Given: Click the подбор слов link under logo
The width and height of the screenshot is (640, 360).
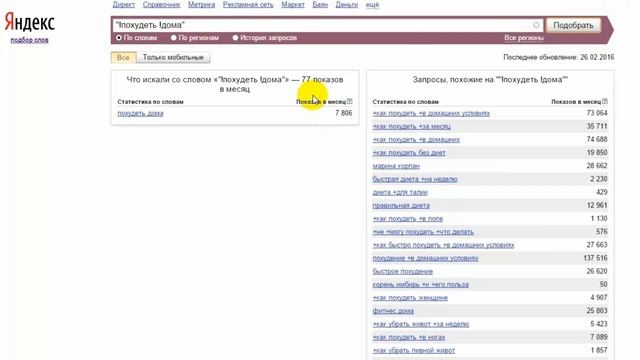Looking at the screenshot, I should coord(29,40).
